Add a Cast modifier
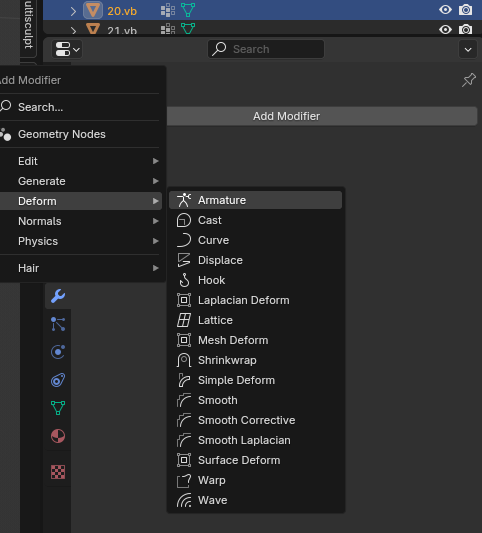The width and height of the screenshot is (482, 533). tap(256, 220)
